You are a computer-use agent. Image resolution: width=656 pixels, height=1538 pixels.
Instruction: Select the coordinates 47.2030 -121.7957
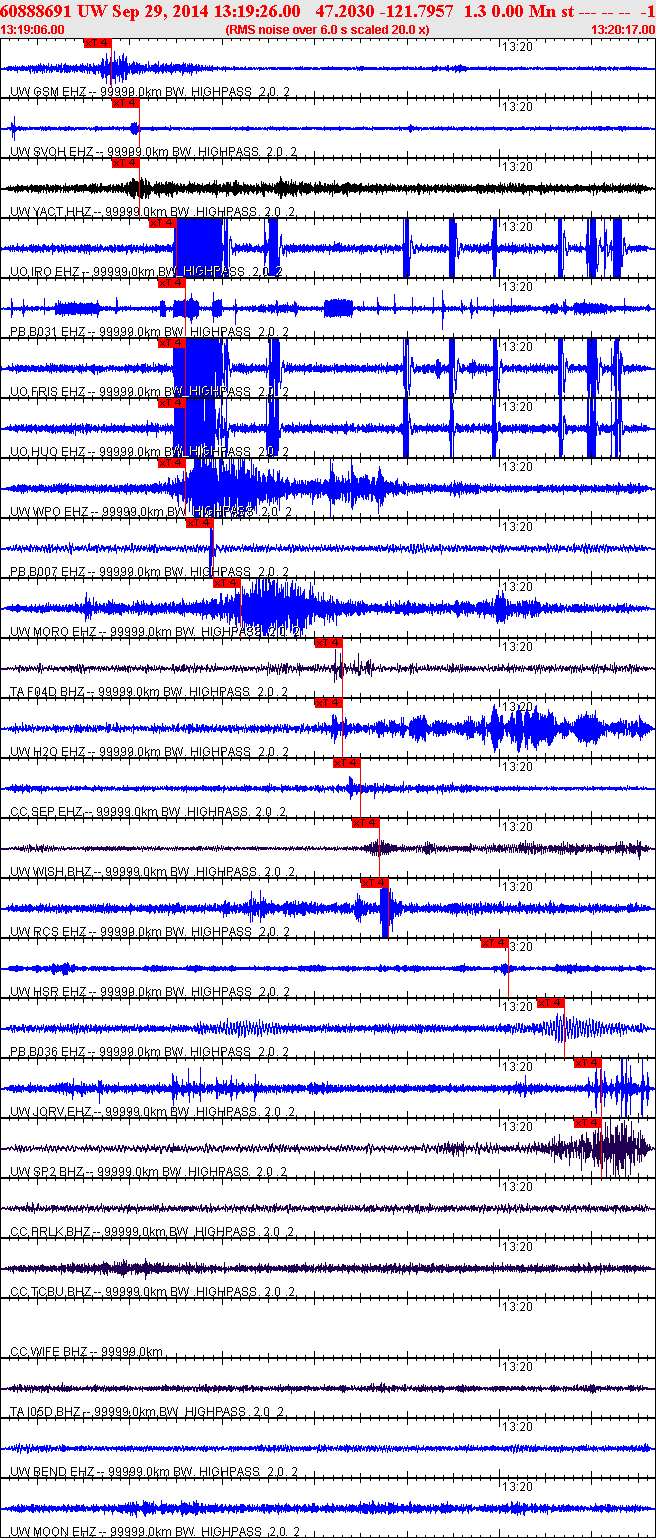[384, 11]
